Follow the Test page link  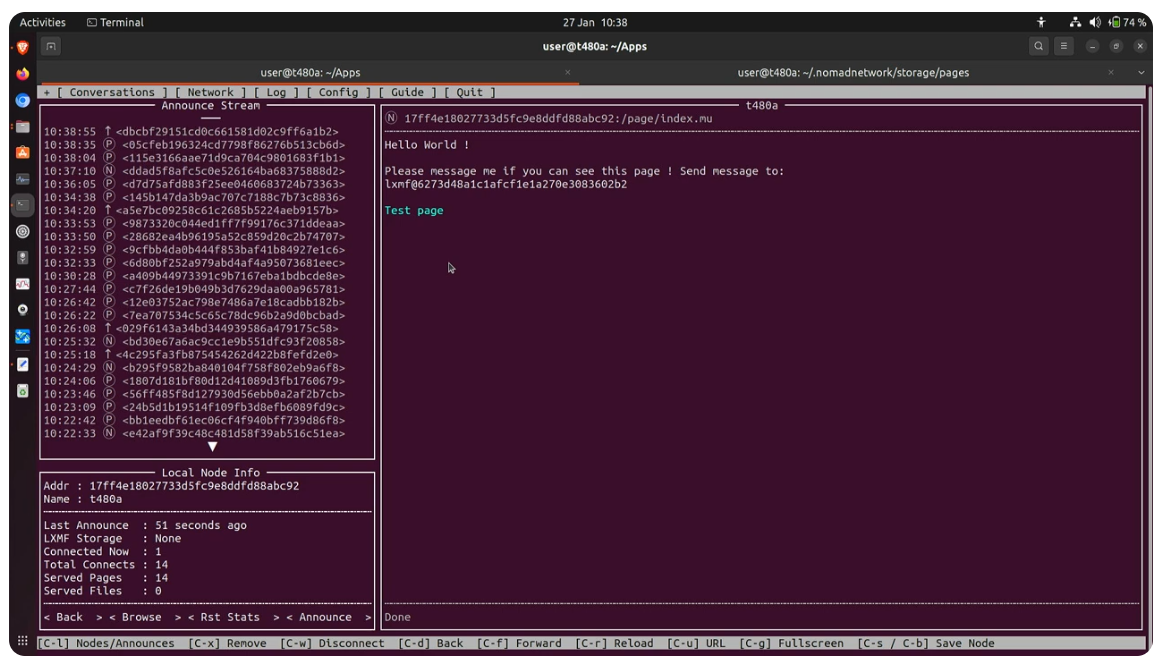point(414,210)
